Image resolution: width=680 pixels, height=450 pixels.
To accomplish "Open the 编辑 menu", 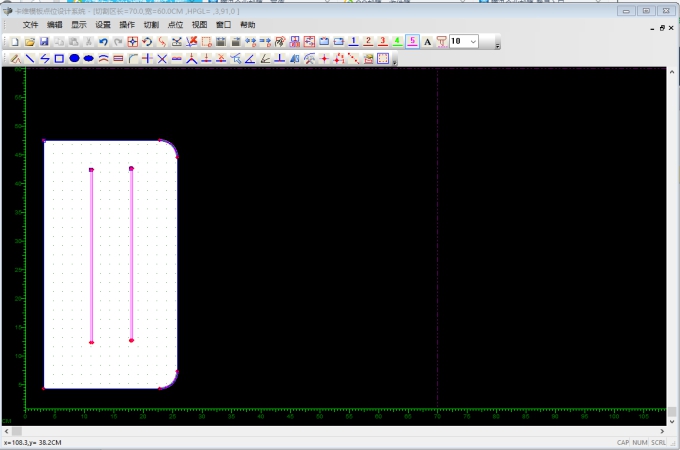I will click(x=55, y=25).
